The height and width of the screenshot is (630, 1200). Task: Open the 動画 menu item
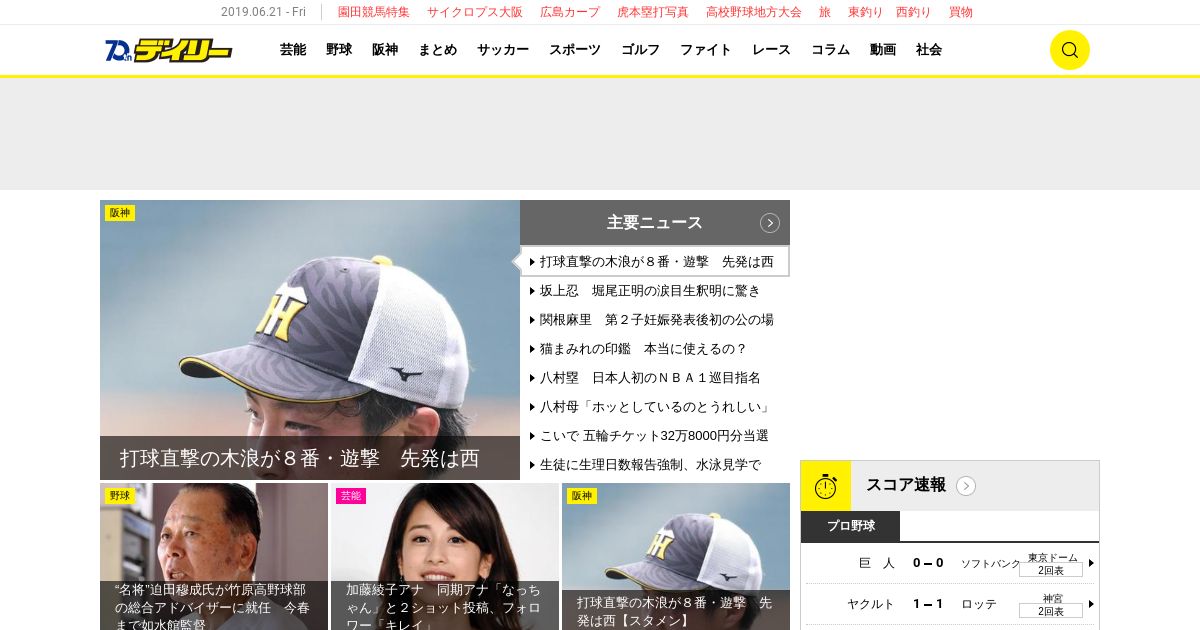pos(883,50)
